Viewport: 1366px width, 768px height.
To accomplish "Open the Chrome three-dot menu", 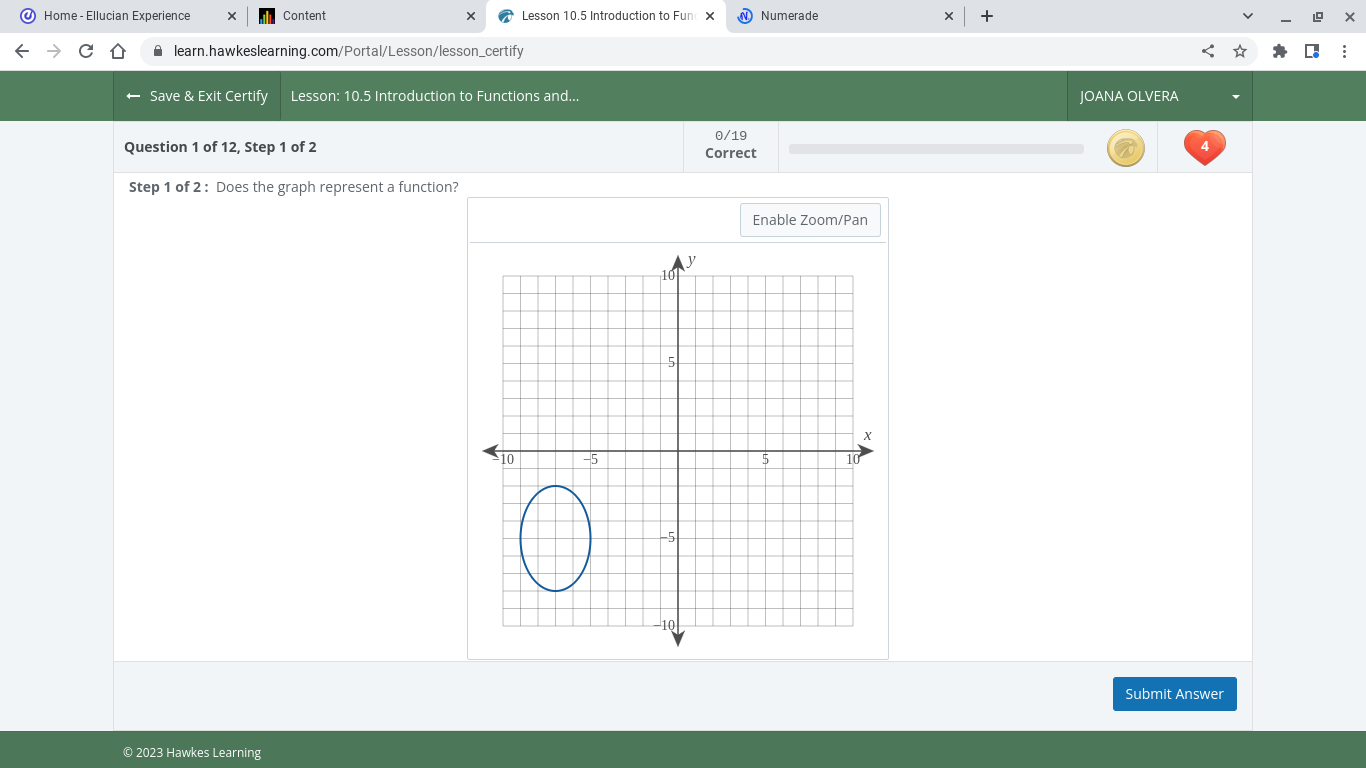I will click(x=1344, y=49).
